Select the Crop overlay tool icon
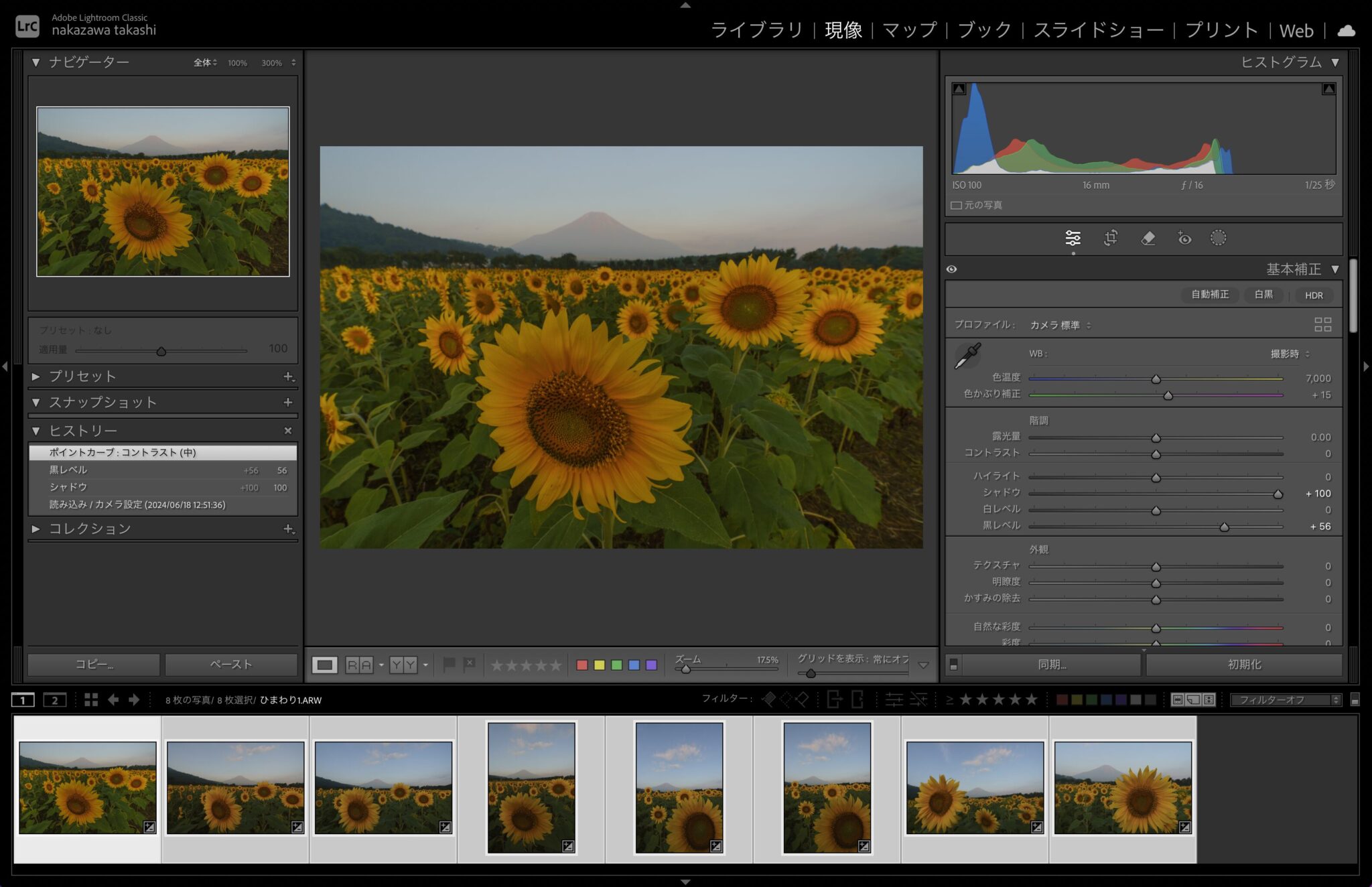Image resolution: width=1372 pixels, height=887 pixels. click(1110, 238)
